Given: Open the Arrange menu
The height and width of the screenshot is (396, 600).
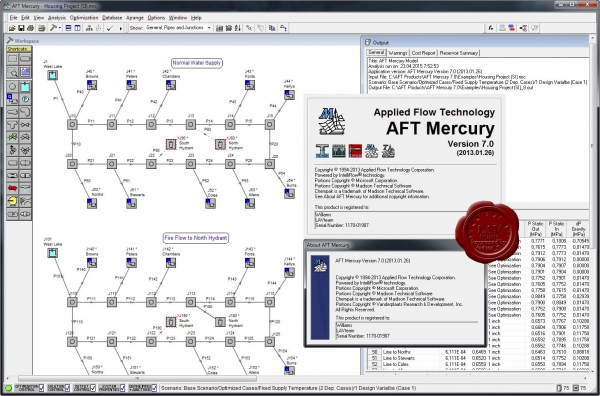Looking at the screenshot, I should [x=135, y=18].
